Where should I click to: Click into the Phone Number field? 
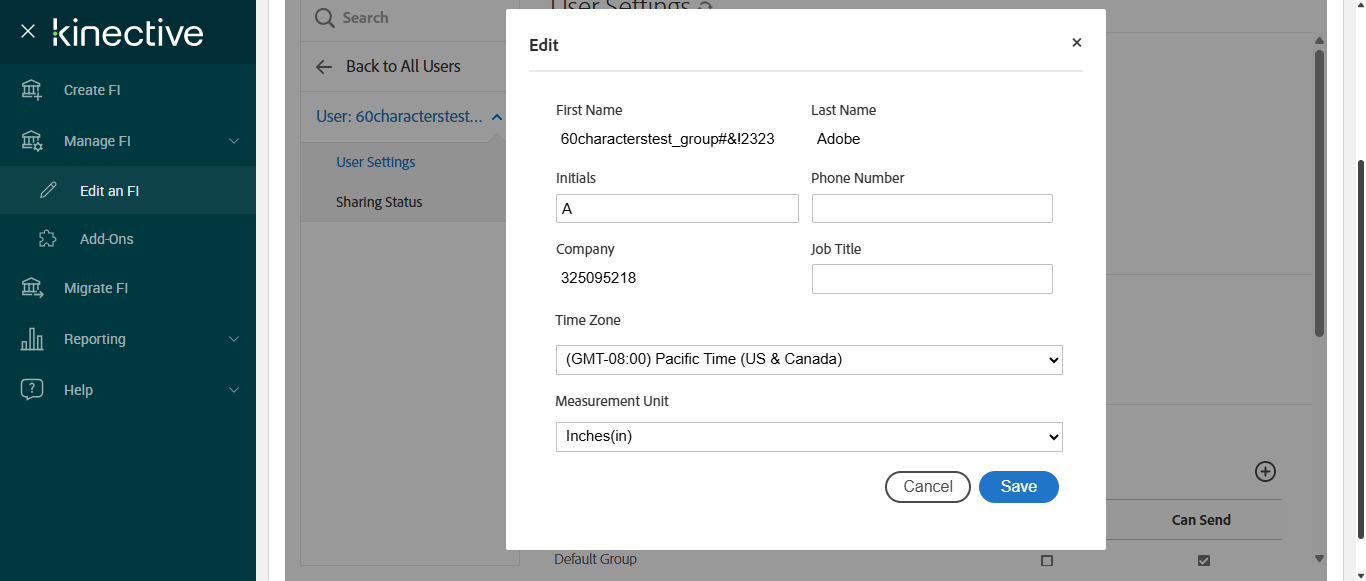932,208
